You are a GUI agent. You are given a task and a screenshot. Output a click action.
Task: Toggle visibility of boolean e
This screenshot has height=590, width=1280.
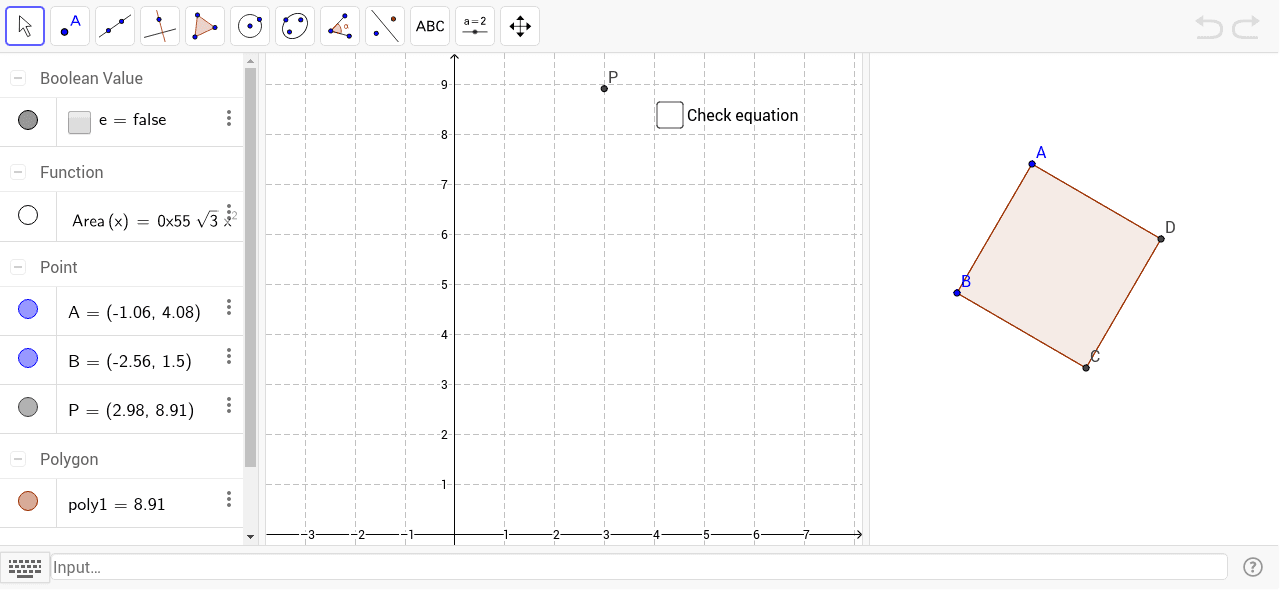tap(28, 120)
